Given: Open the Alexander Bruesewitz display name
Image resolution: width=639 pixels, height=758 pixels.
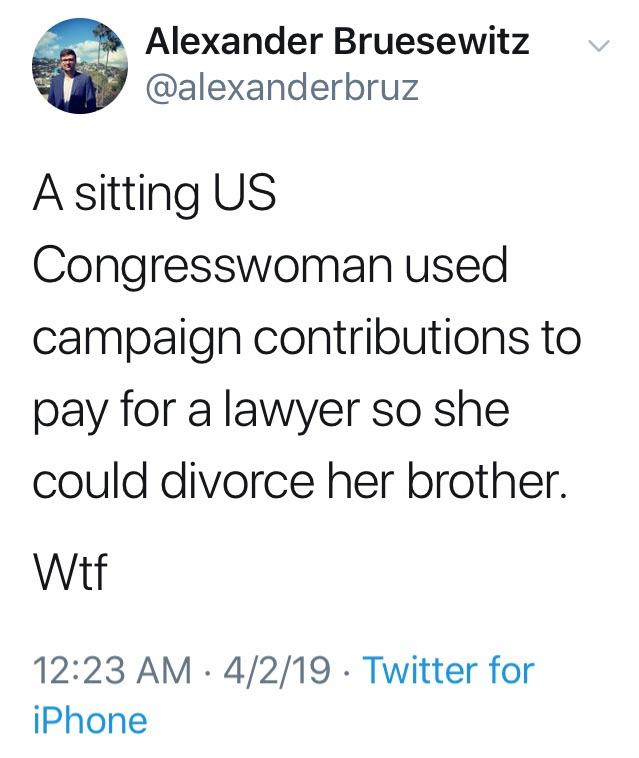Looking at the screenshot, I should pos(337,42).
